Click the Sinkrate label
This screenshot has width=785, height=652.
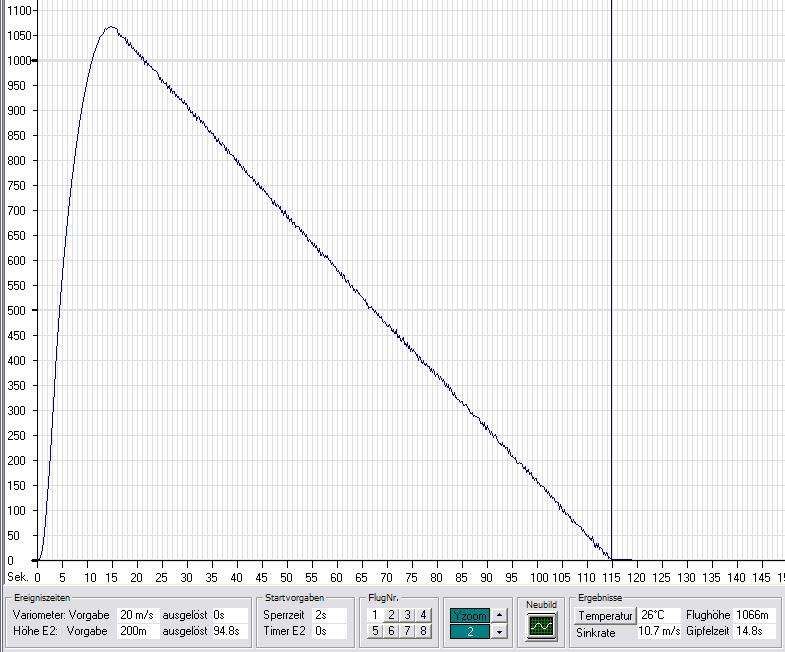click(595, 632)
